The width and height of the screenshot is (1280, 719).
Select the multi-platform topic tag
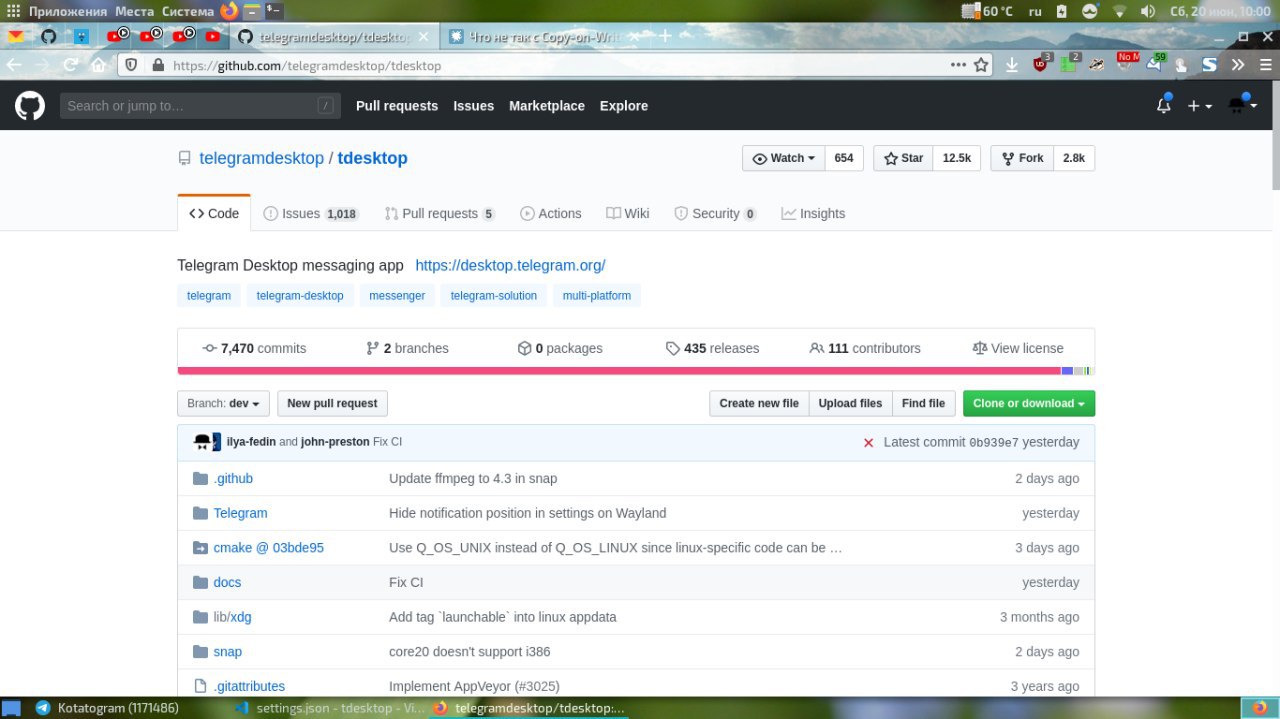[x=597, y=295]
